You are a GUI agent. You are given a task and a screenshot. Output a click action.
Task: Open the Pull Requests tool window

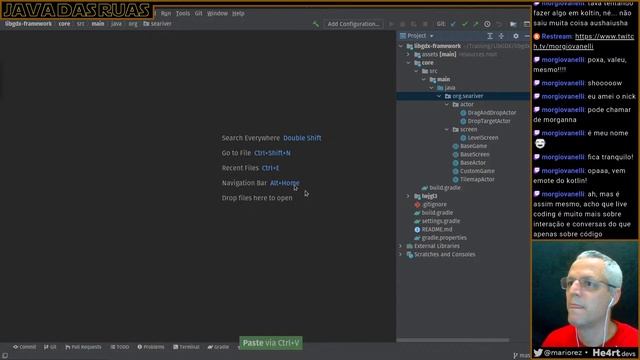[83, 347]
